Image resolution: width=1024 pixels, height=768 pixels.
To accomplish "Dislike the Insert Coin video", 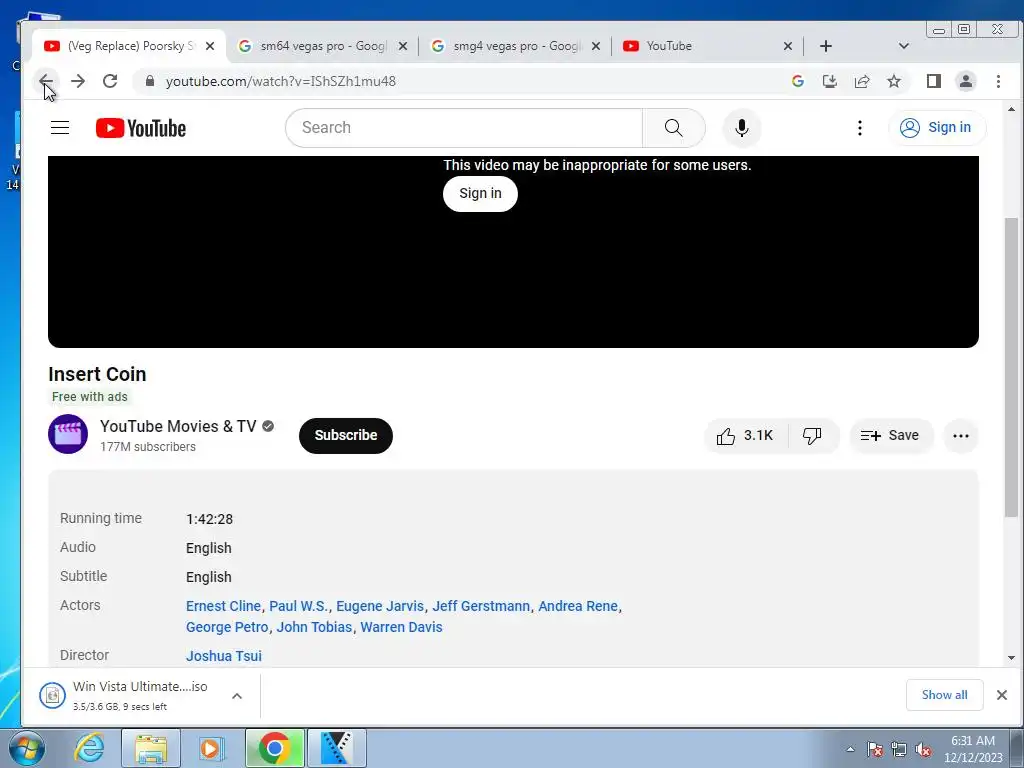I will [x=812, y=436].
